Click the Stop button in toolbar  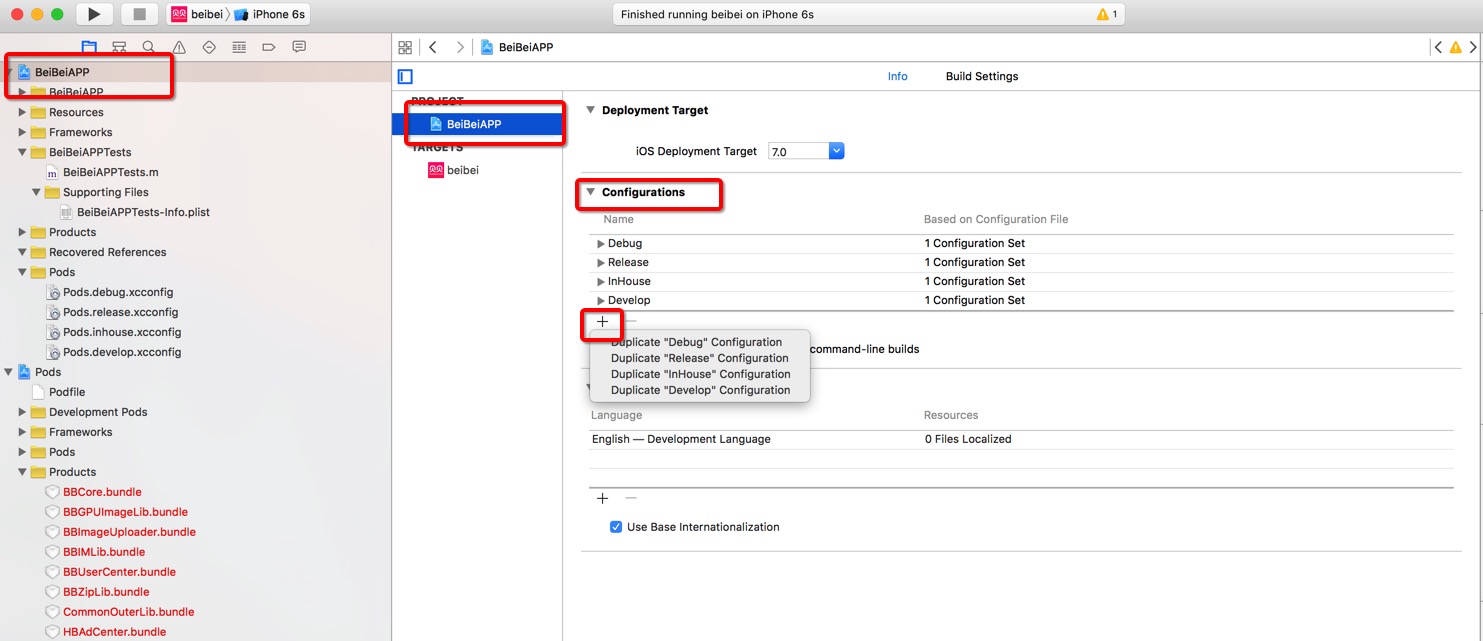[139, 14]
